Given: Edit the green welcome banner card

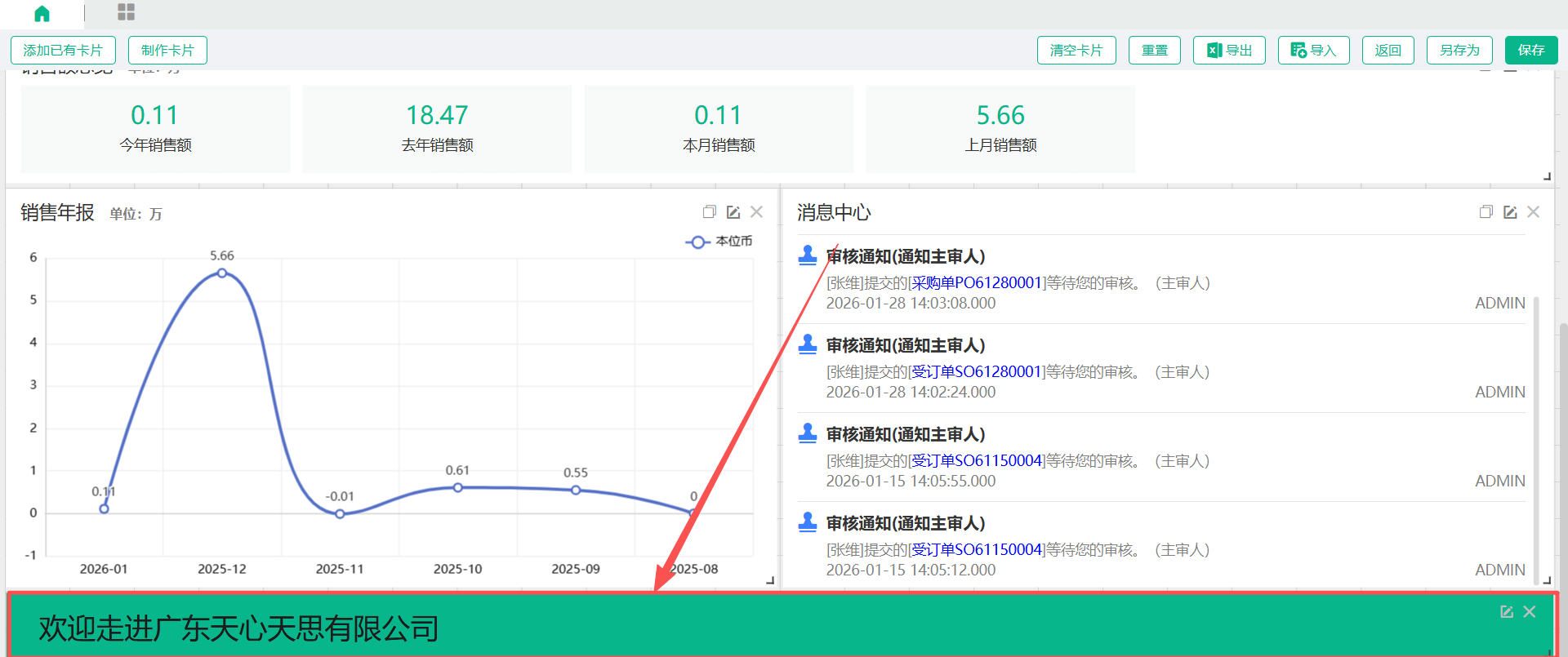Looking at the screenshot, I should pos(1507,612).
